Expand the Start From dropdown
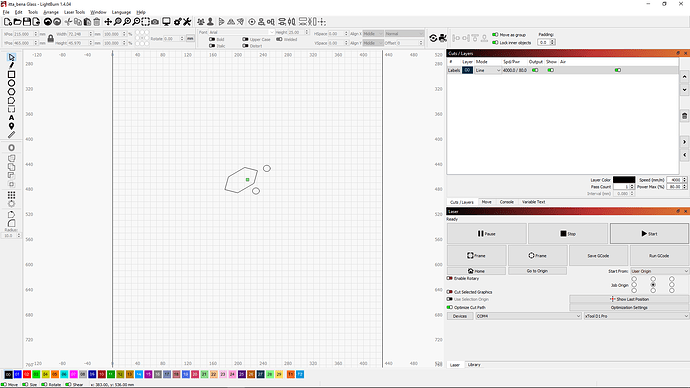Image resolution: width=690 pixels, height=388 pixels. [x=660, y=271]
